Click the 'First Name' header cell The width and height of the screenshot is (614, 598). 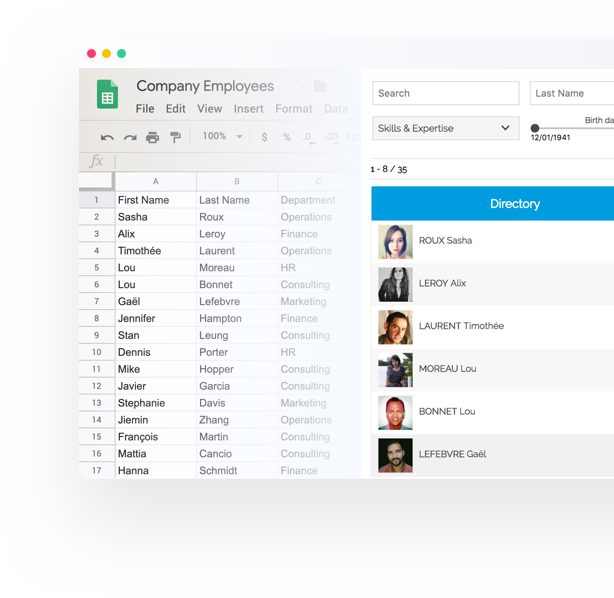point(156,200)
